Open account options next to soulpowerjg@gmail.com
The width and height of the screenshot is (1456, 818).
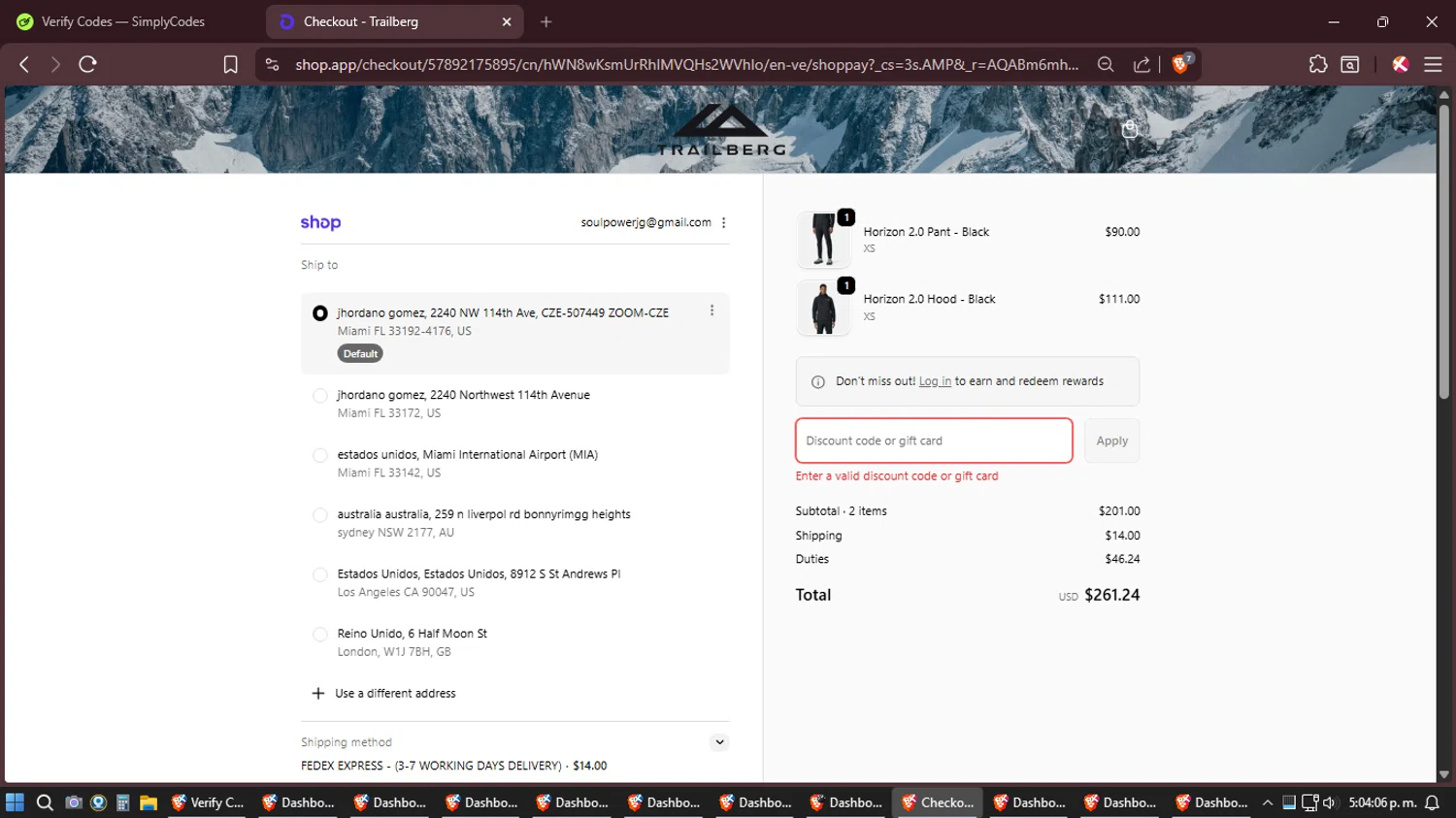pos(723,222)
